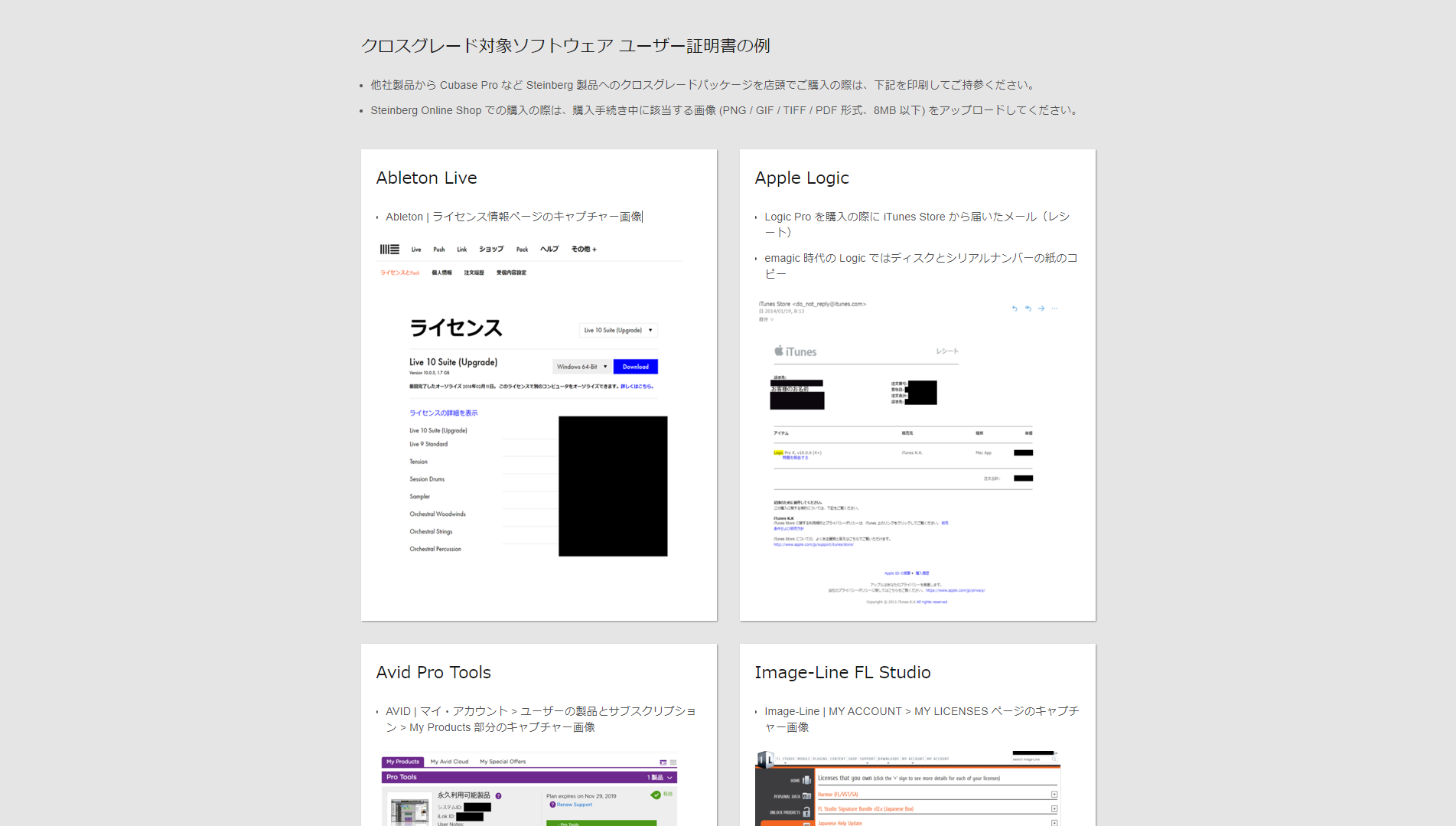
Task: Click the PERSONAL DATA card icon
Action: [x=806, y=796]
